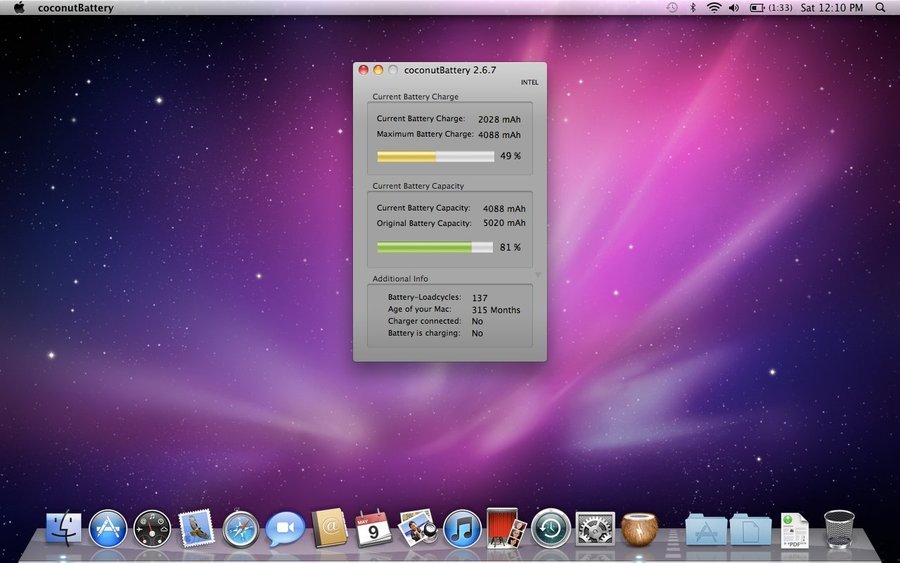The height and width of the screenshot is (563, 900).
Task: Close the coconutBattery window
Action: [x=363, y=70]
